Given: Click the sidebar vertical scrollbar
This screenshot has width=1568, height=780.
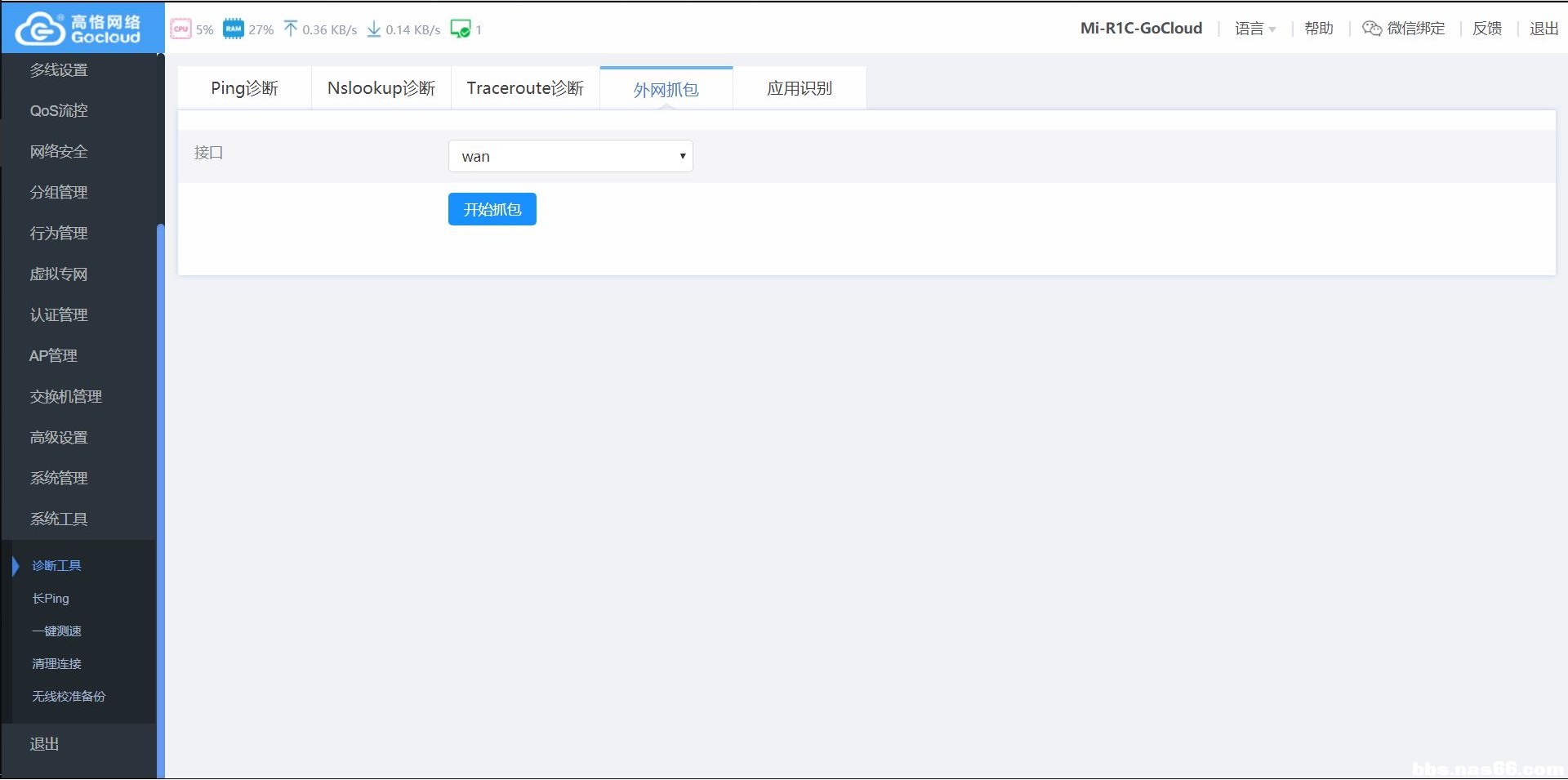Looking at the screenshot, I should [x=160, y=490].
